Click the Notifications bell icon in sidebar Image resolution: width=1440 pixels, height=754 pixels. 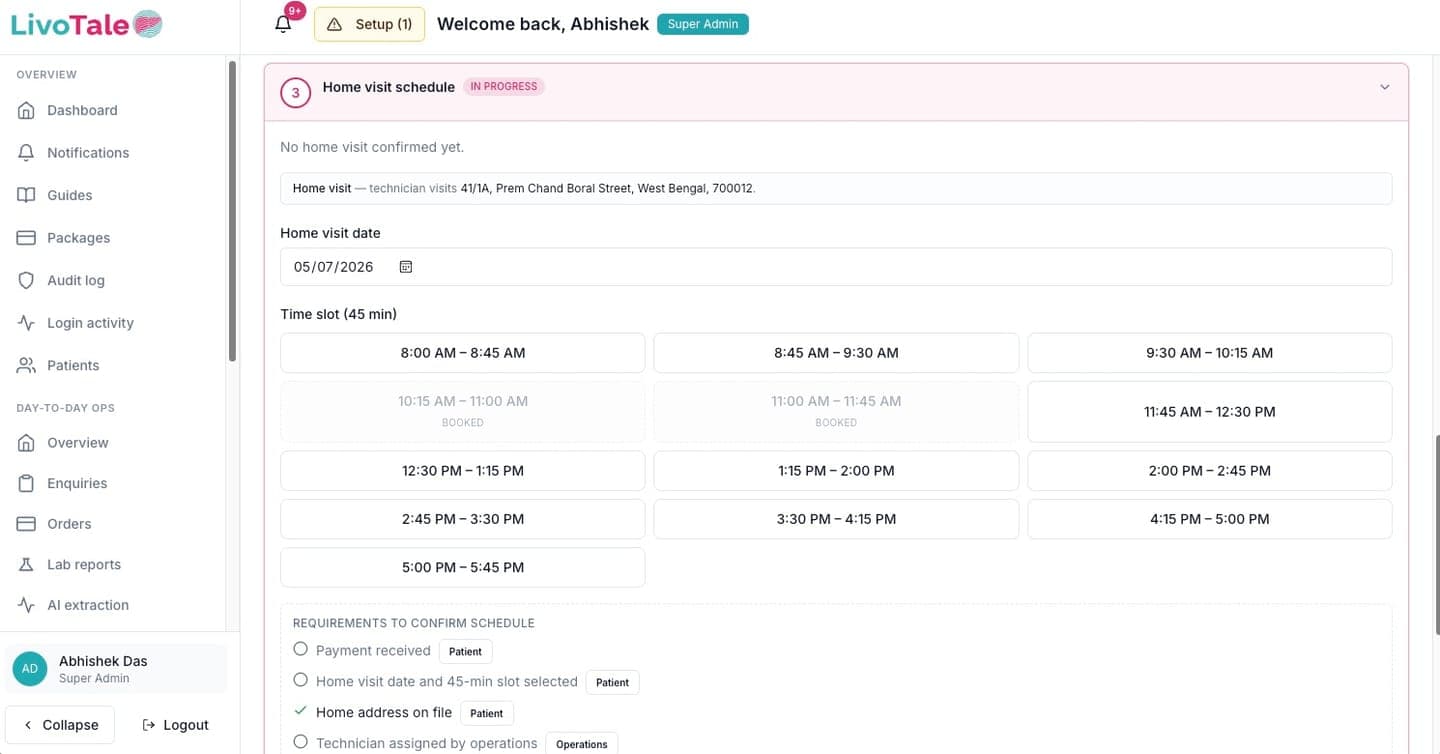tap(26, 153)
